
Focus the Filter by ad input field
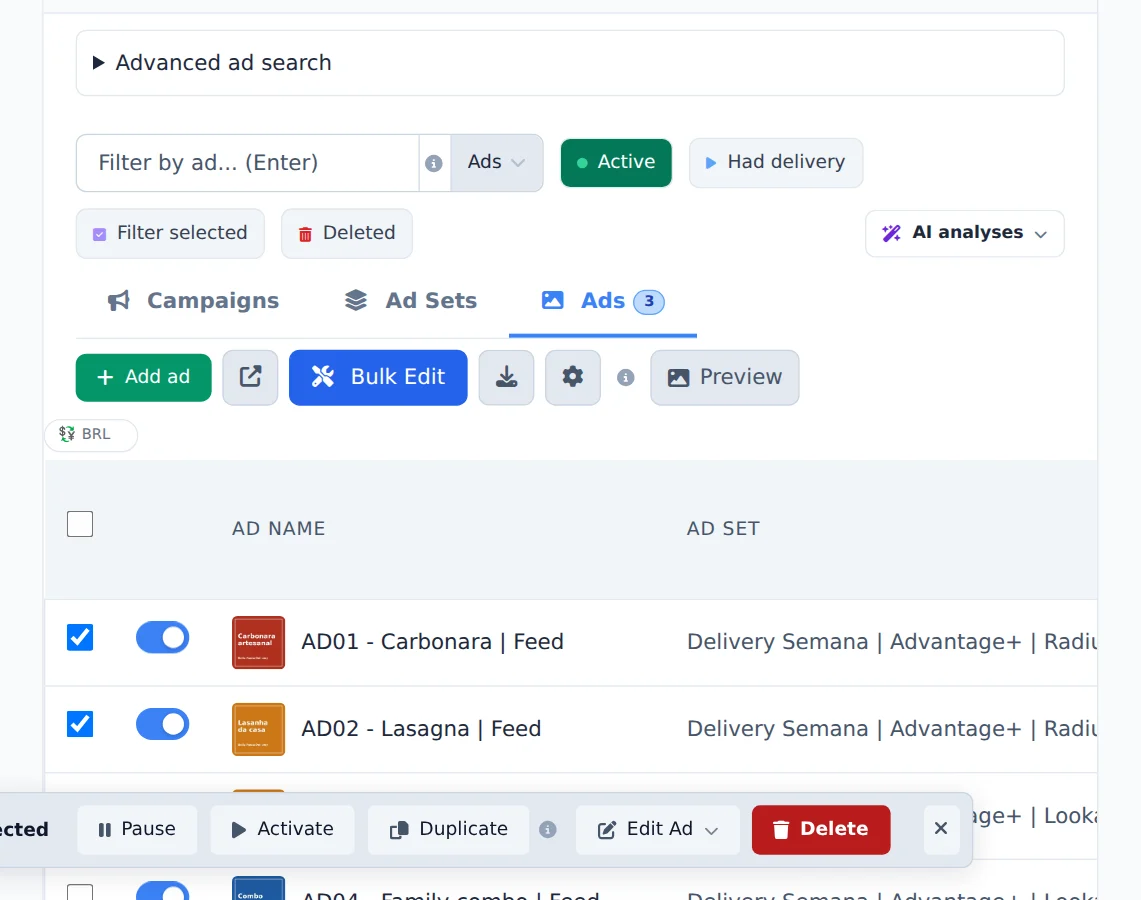(x=247, y=162)
